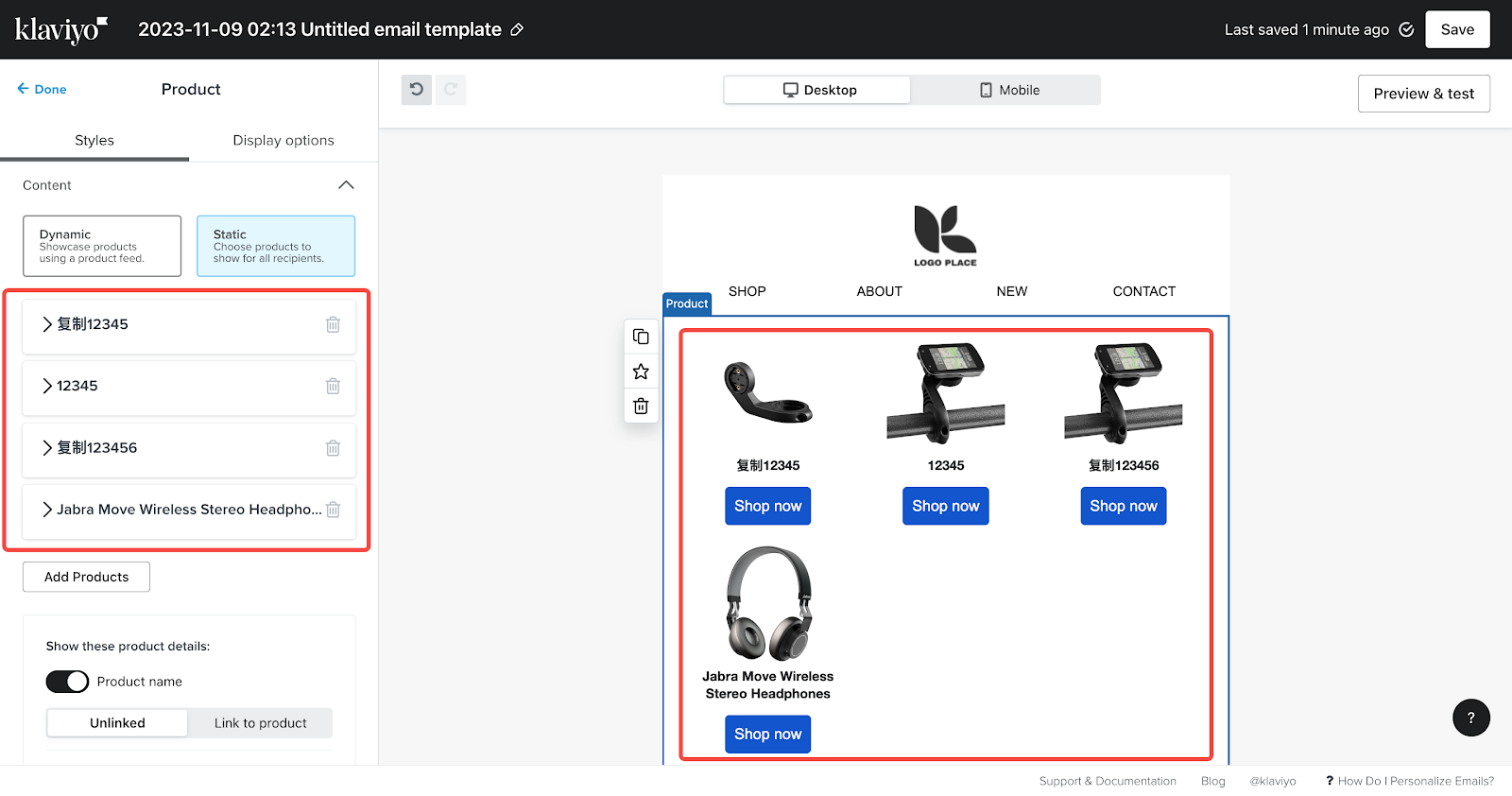Open the @klaviyo footer link
Viewport: 1512px width, 796px height.
pos(1273,781)
